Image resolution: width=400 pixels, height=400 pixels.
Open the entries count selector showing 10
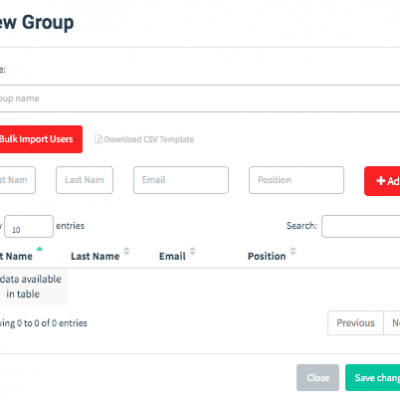29,227
